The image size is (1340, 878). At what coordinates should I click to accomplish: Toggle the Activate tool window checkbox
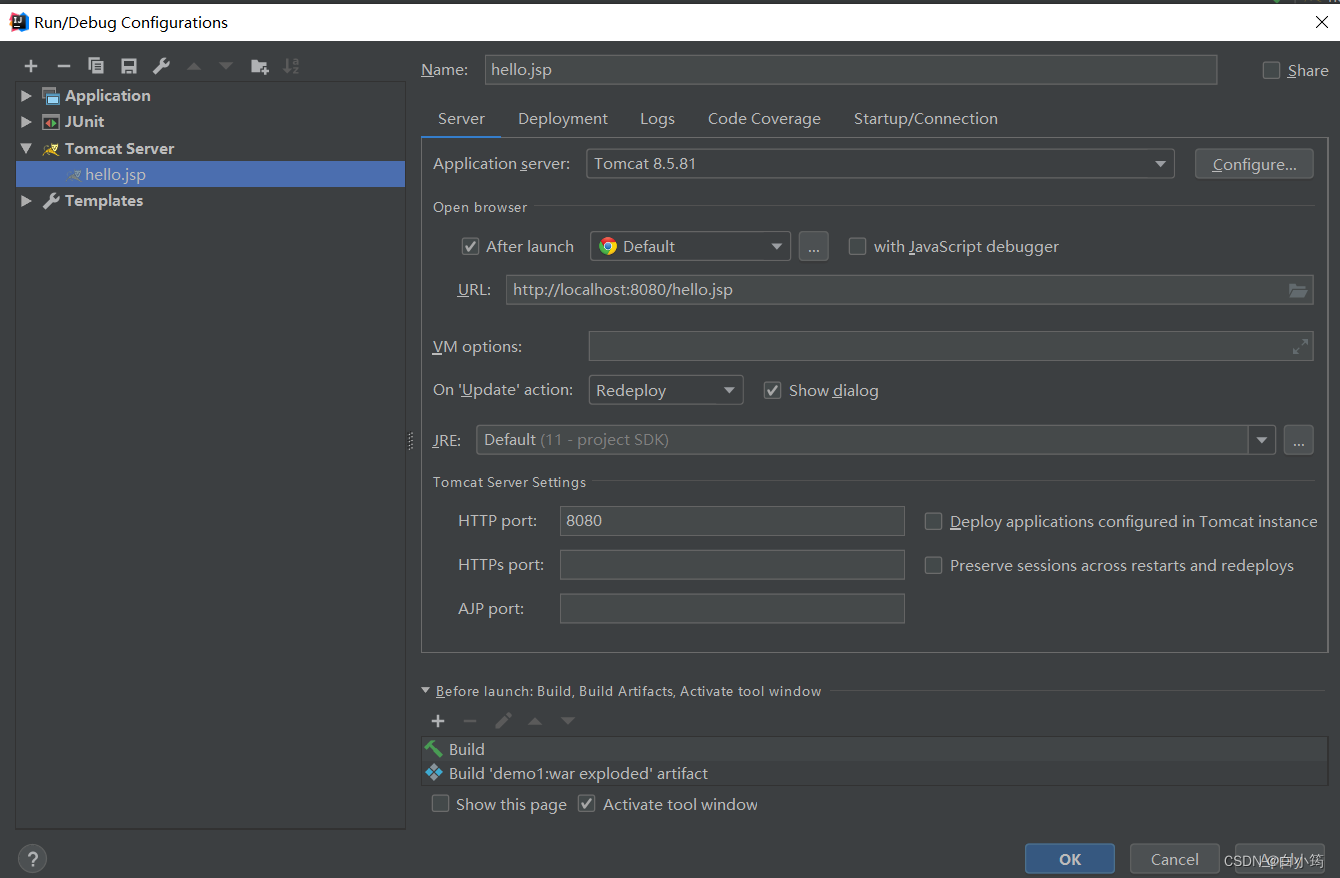[587, 804]
